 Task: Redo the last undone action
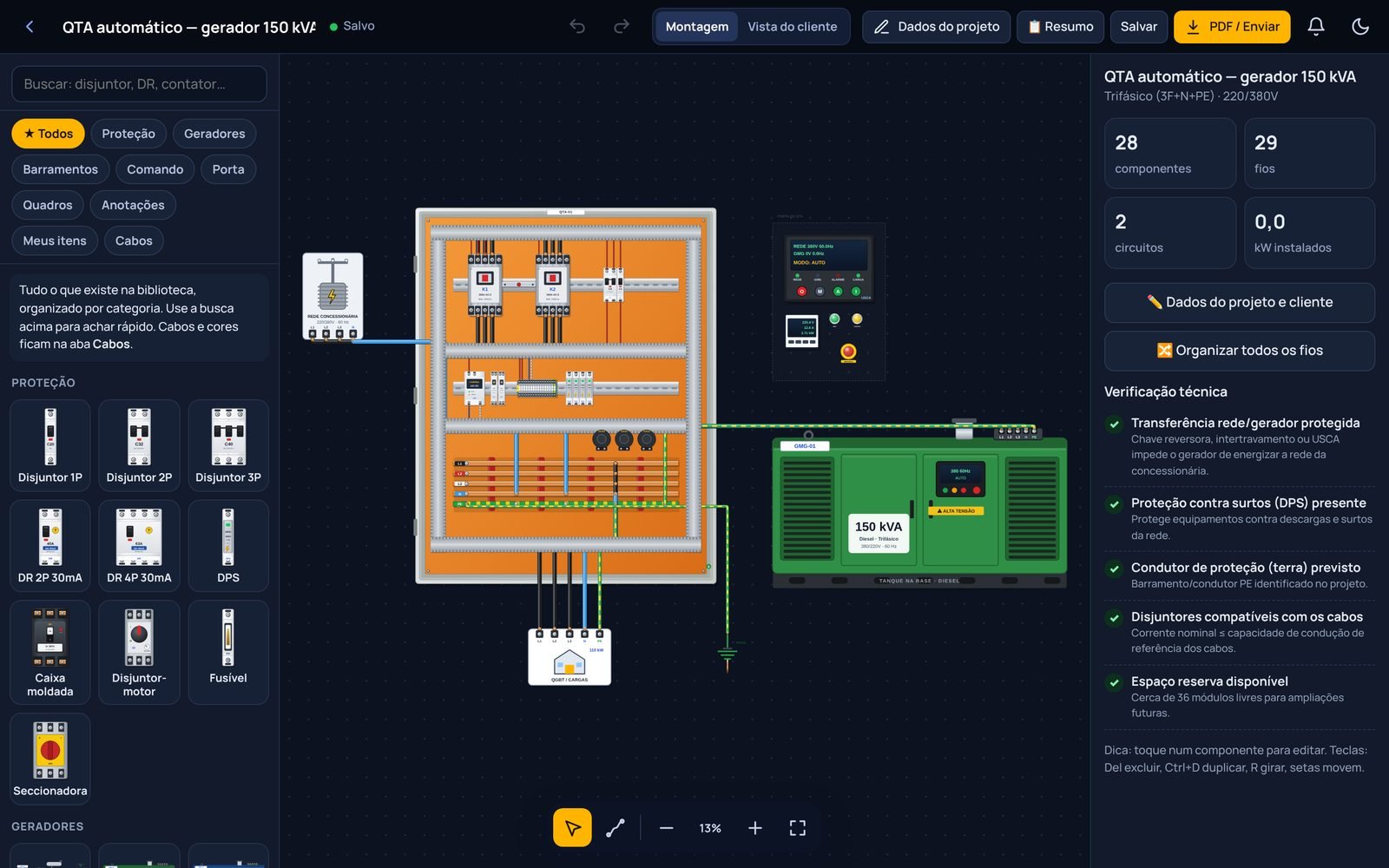coord(622,27)
